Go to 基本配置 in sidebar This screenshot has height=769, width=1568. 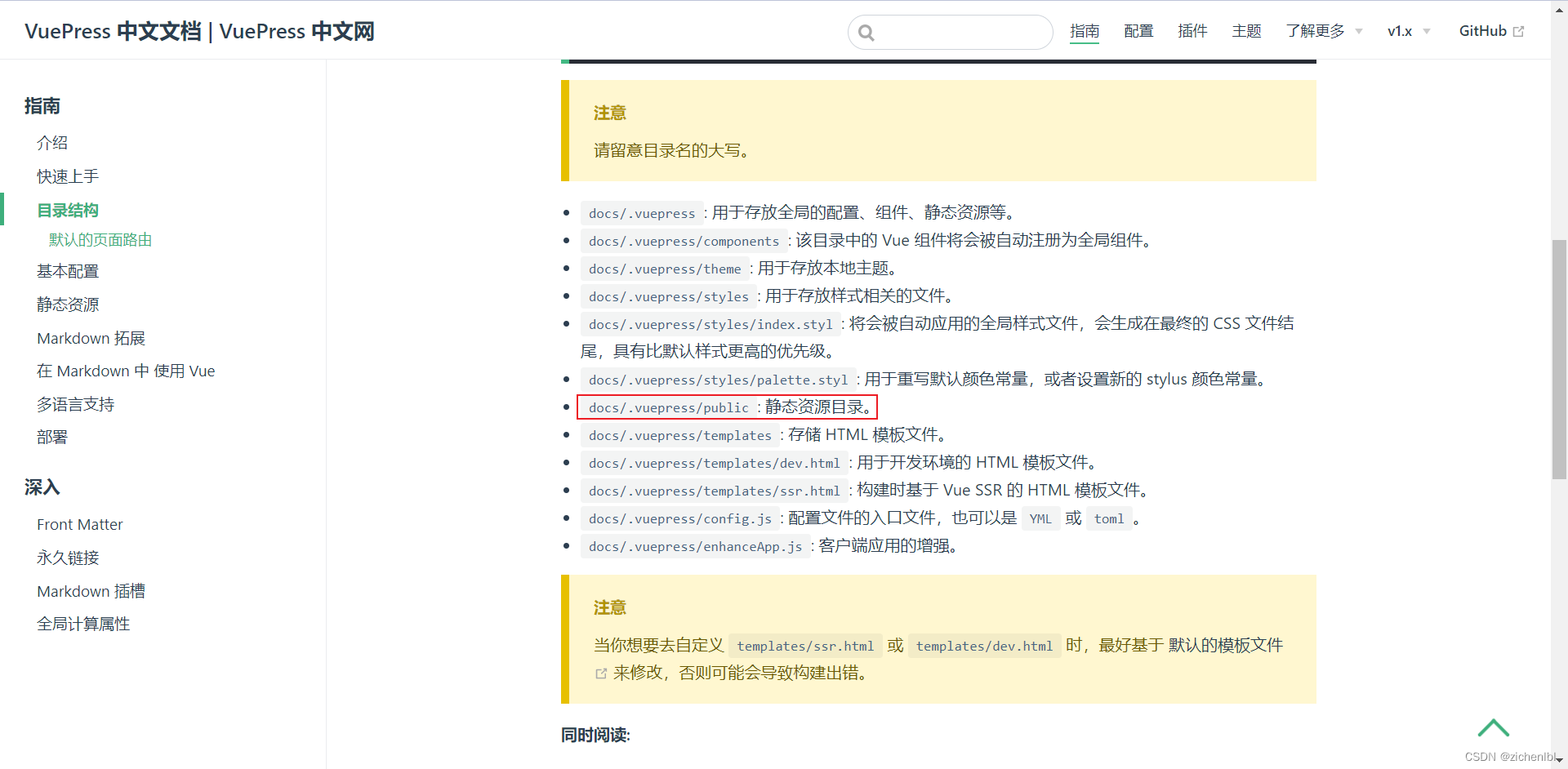click(68, 271)
